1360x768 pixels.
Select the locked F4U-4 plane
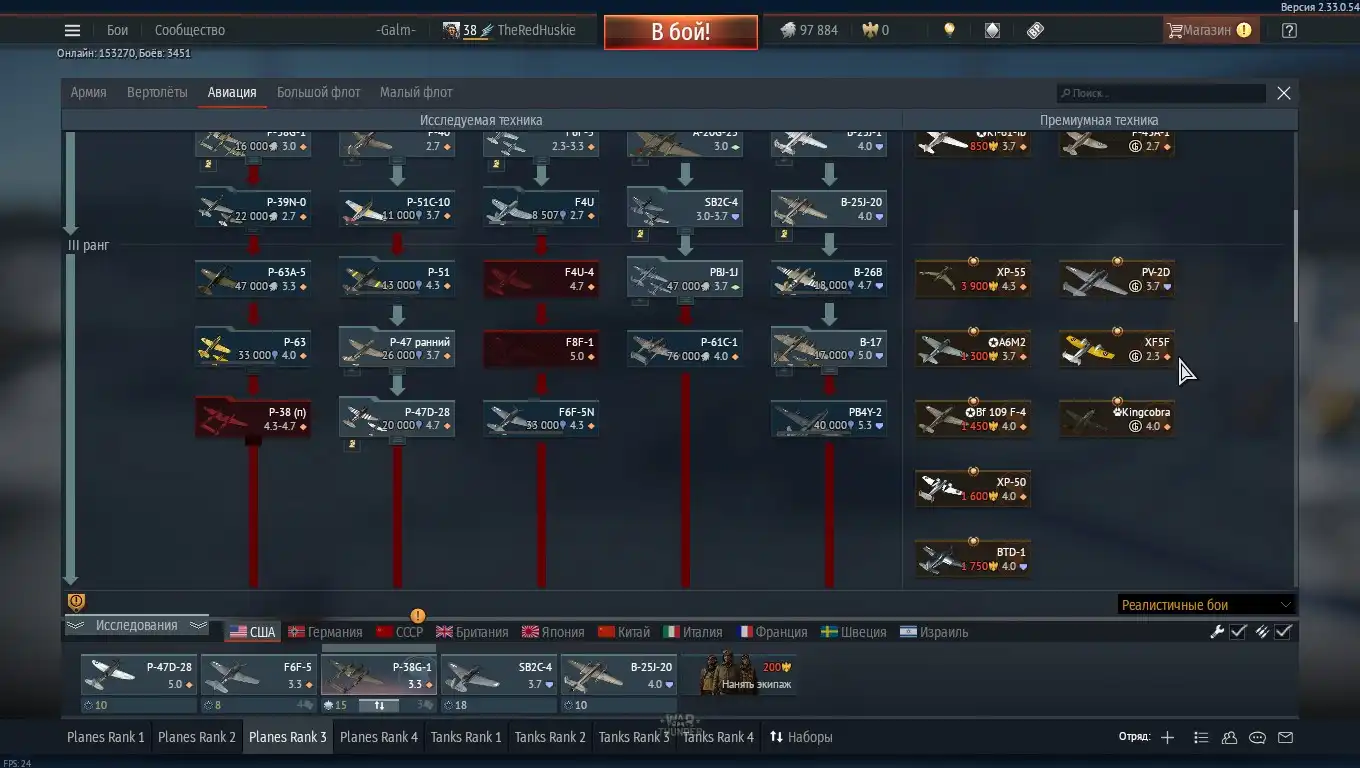click(x=541, y=279)
